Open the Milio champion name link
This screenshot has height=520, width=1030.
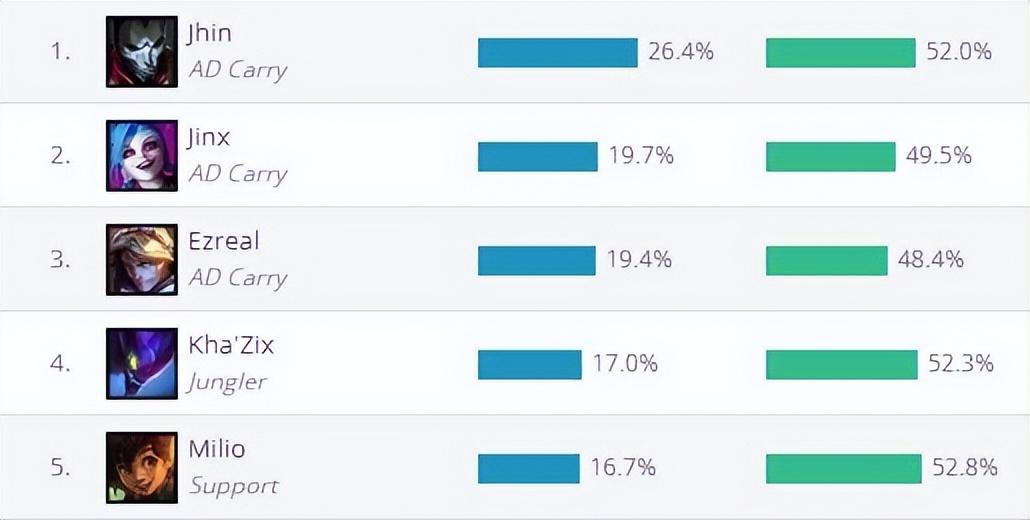click(x=216, y=449)
